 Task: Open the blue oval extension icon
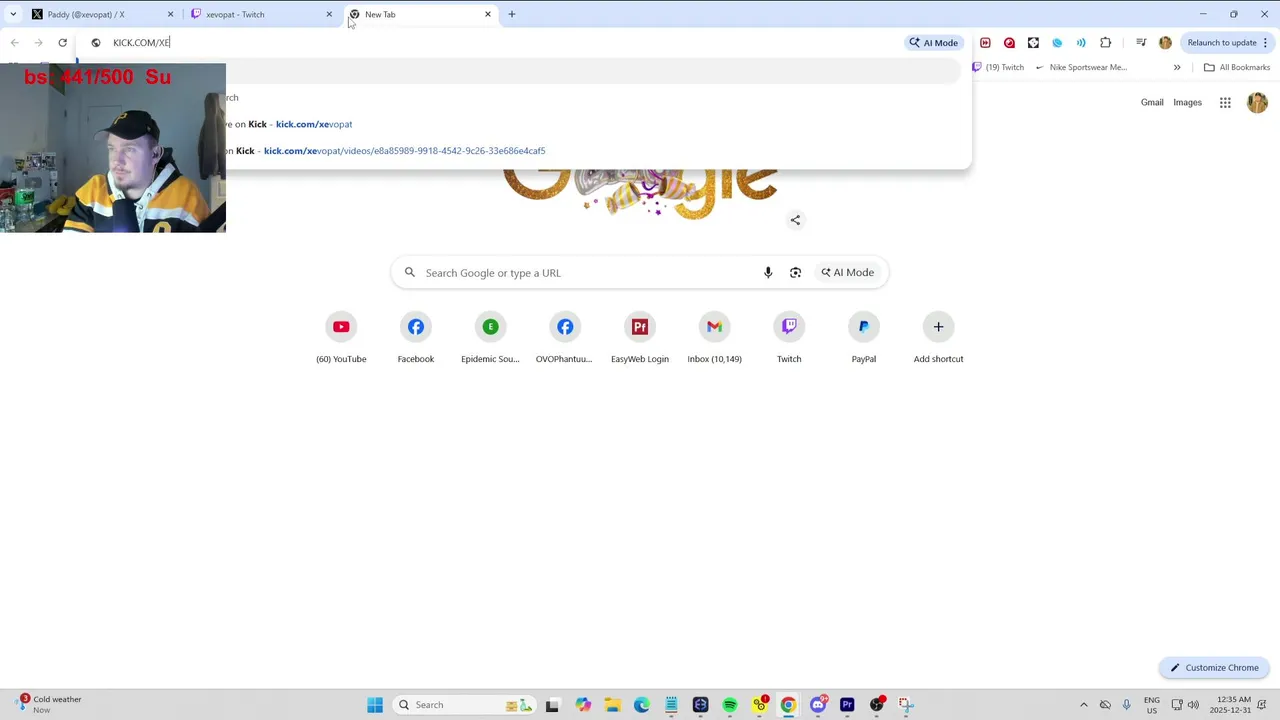[1057, 42]
